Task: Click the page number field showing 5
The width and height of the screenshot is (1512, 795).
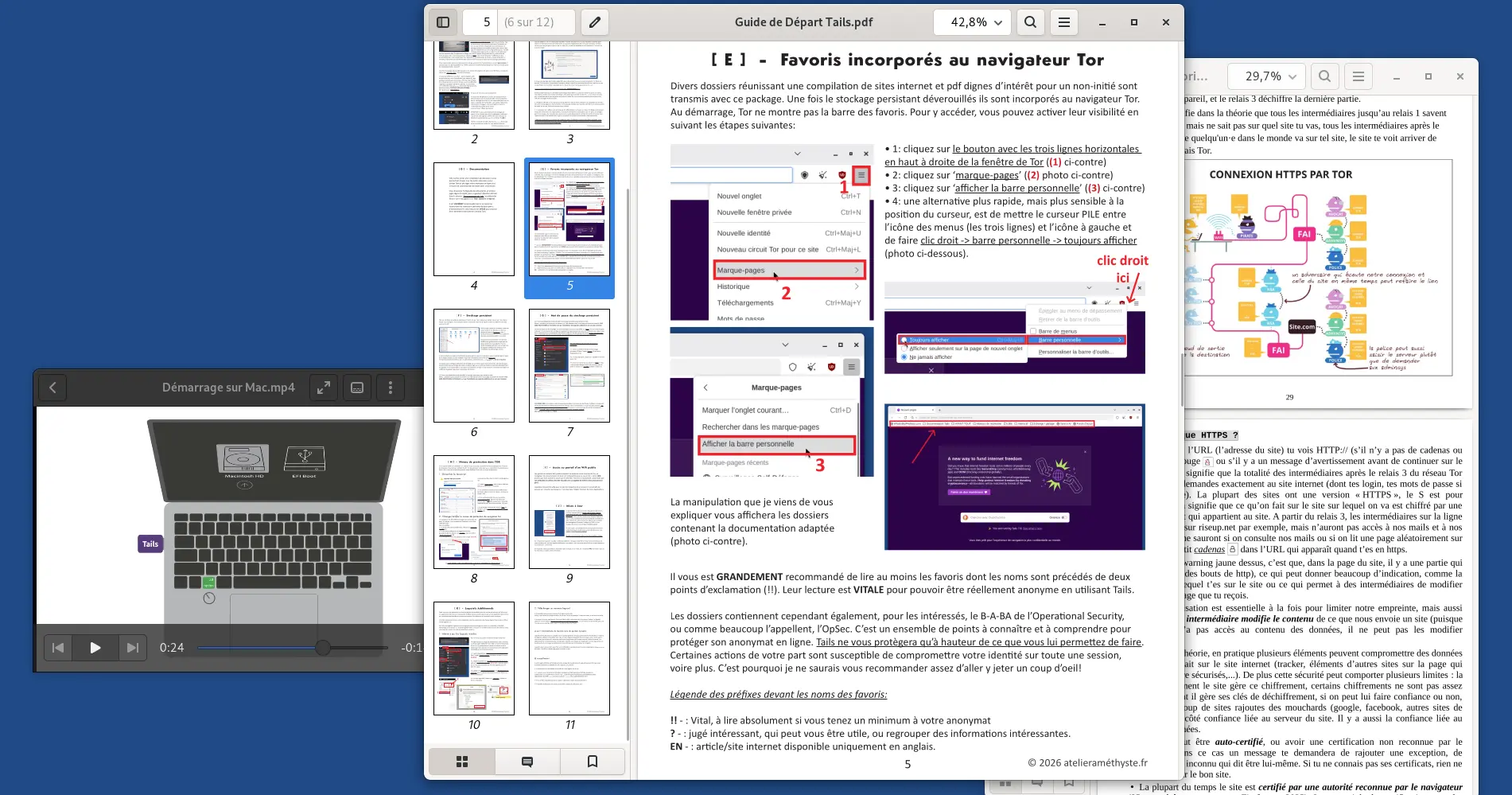Action: tap(480, 22)
